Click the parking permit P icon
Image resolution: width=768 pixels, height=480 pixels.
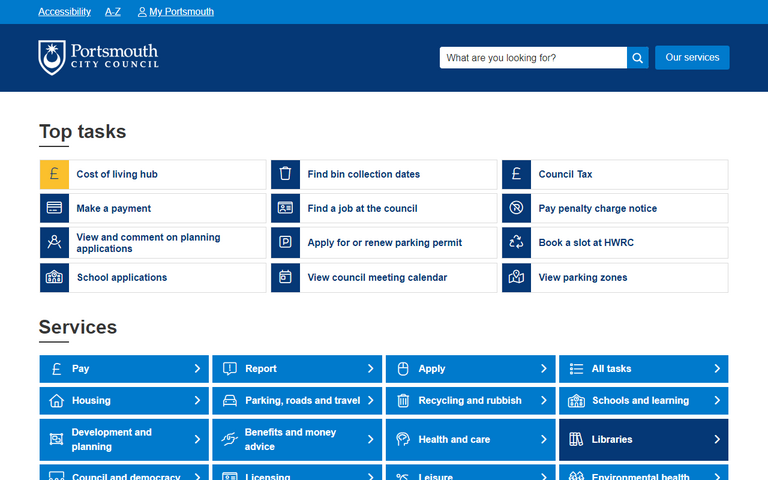(x=285, y=243)
